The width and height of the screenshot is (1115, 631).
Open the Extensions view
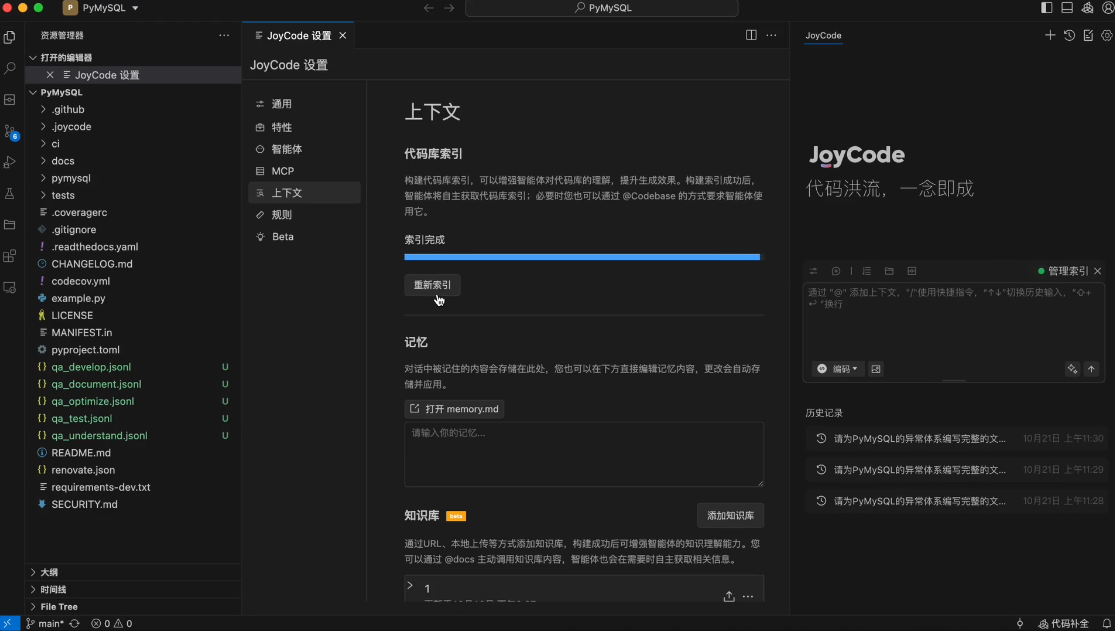point(9,256)
